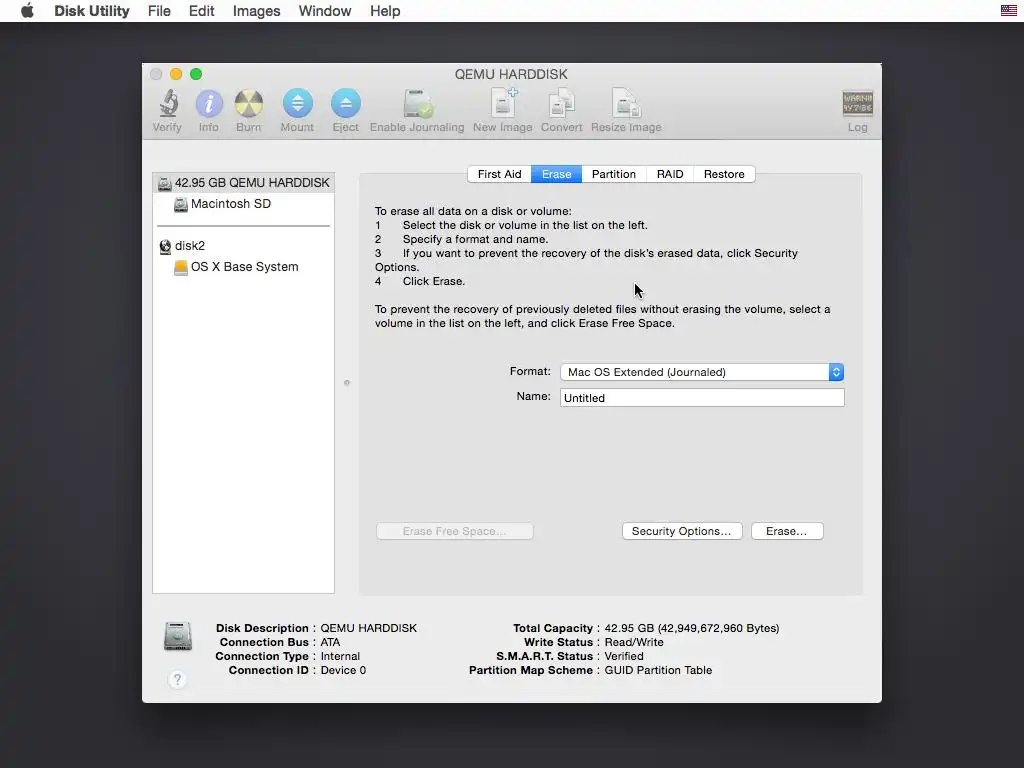This screenshot has width=1024, height=768.
Task: Click the green zoom window button
Action: pos(196,74)
